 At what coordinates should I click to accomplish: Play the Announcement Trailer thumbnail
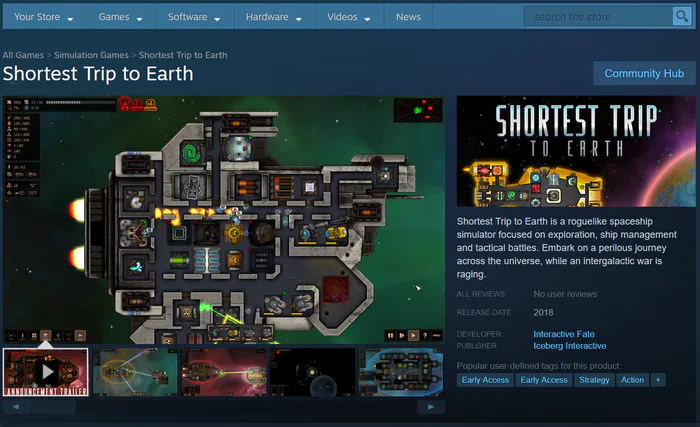[x=46, y=372]
